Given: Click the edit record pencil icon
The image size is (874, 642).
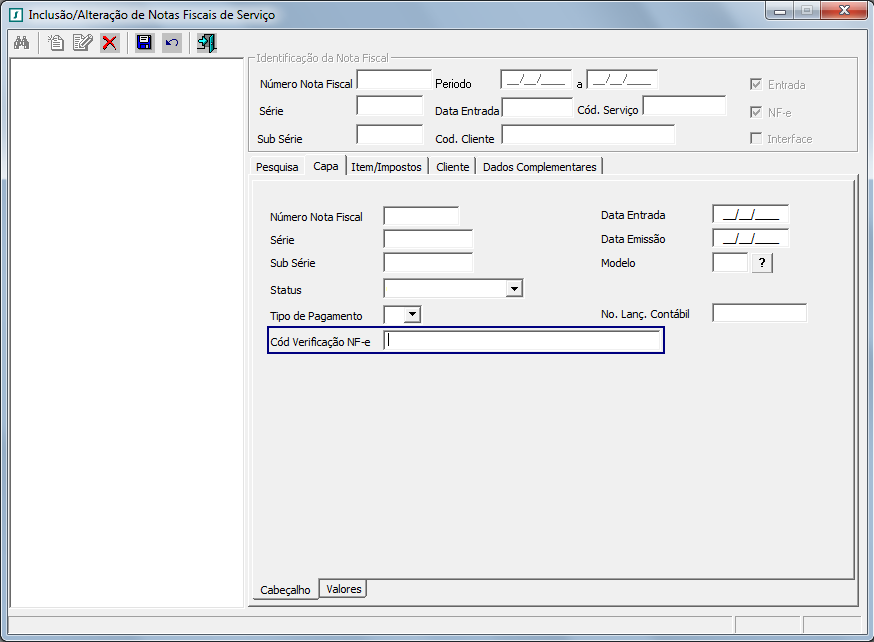Looking at the screenshot, I should 82,43.
